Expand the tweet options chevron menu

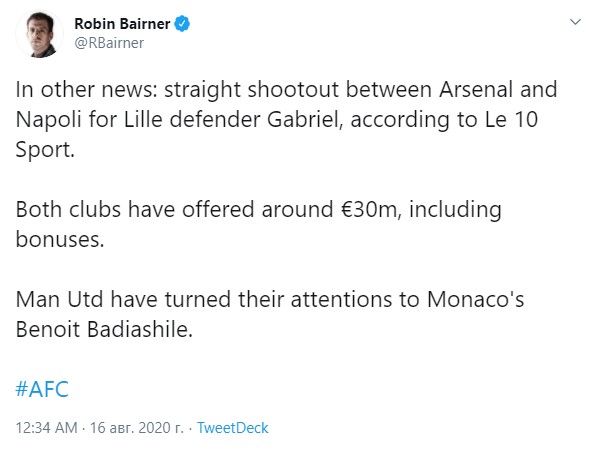pyautogui.click(x=575, y=22)
